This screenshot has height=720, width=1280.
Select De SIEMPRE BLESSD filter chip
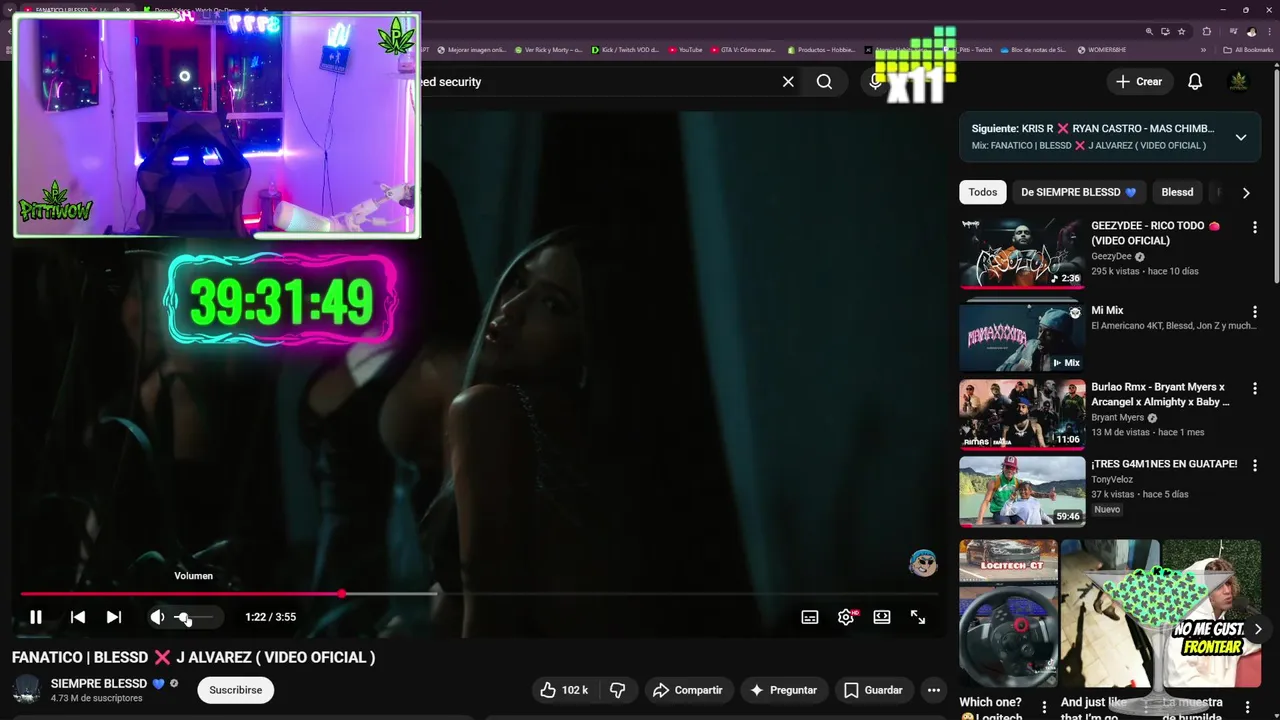coord(1079,192)
